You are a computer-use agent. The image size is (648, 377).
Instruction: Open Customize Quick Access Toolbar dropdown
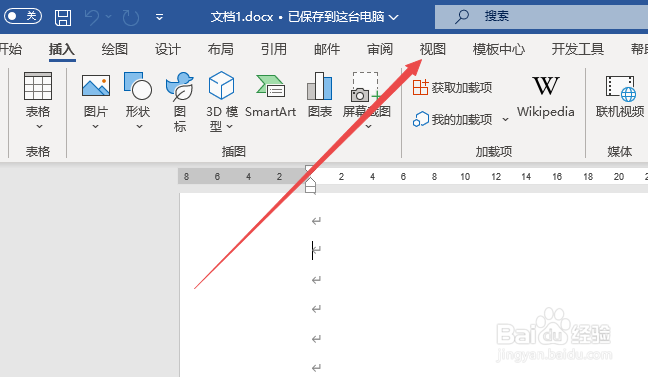tap(159, 17)
